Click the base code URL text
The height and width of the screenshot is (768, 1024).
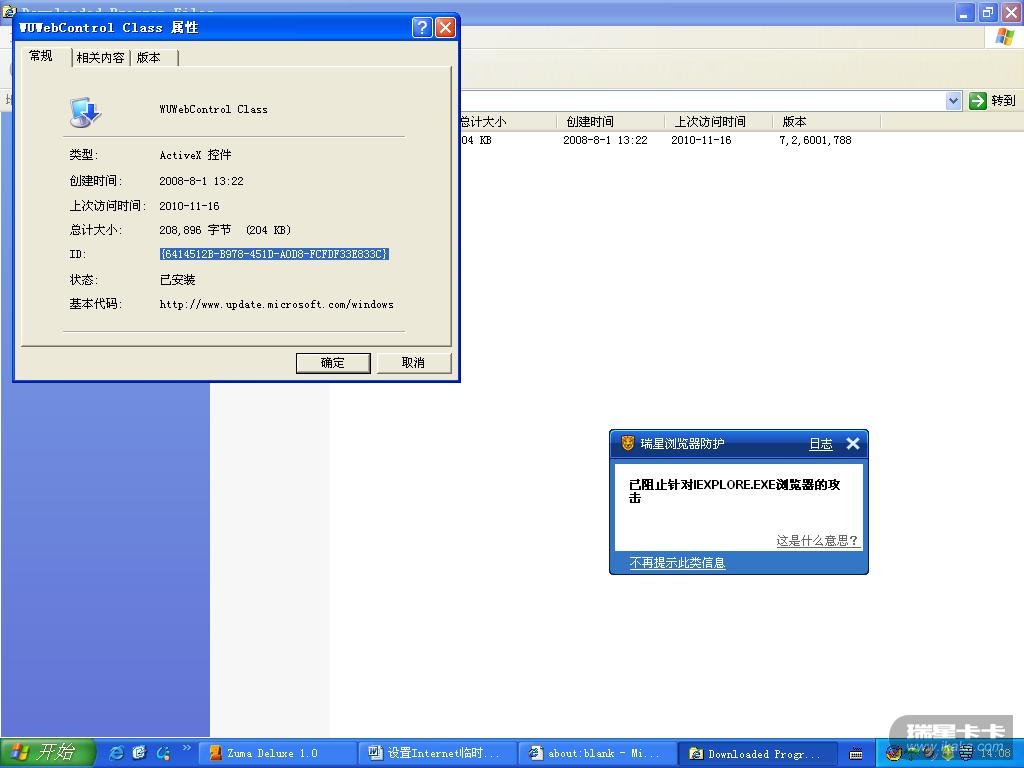(276, 304)
